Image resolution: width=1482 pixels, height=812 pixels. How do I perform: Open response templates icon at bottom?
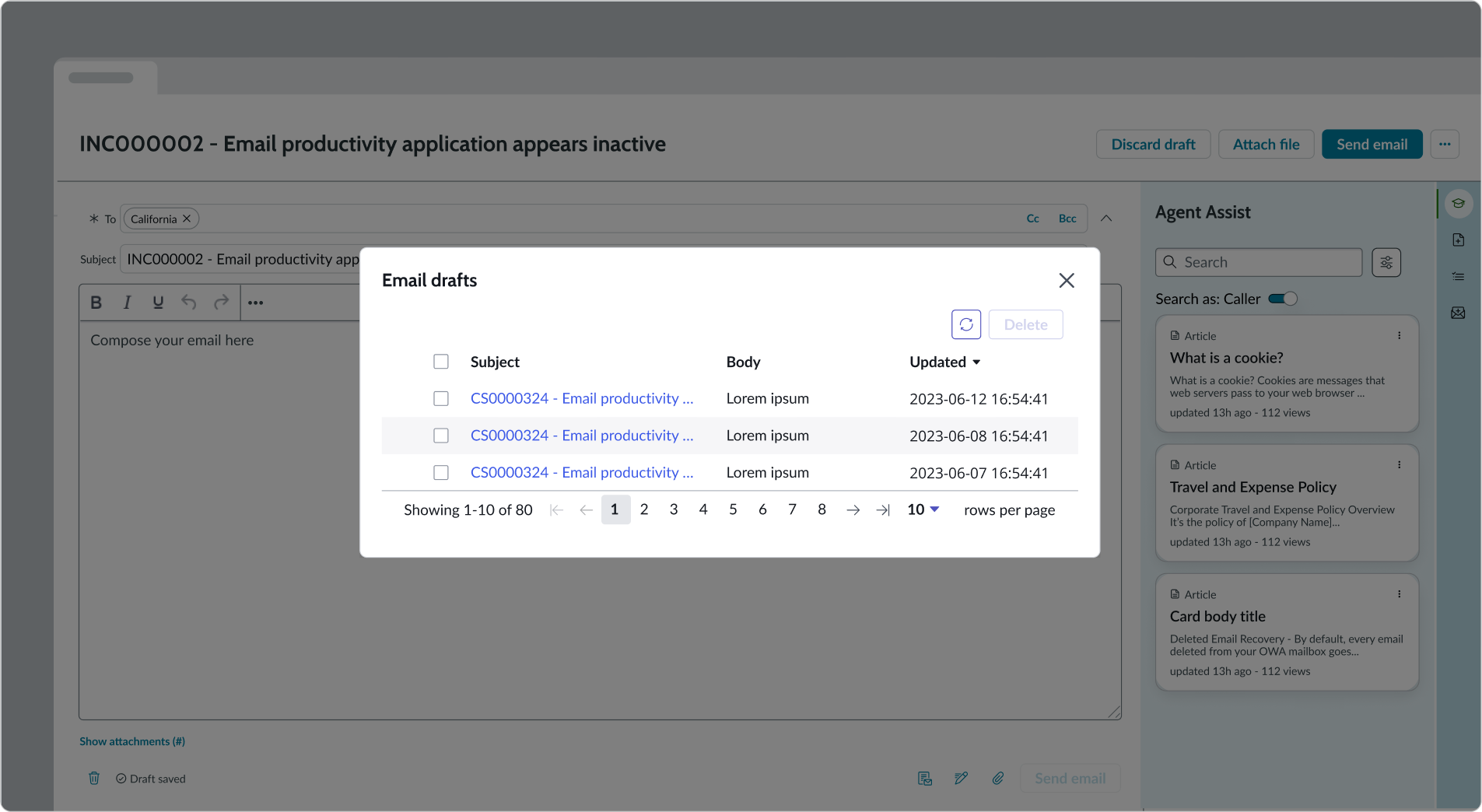(x=925, y=779)
